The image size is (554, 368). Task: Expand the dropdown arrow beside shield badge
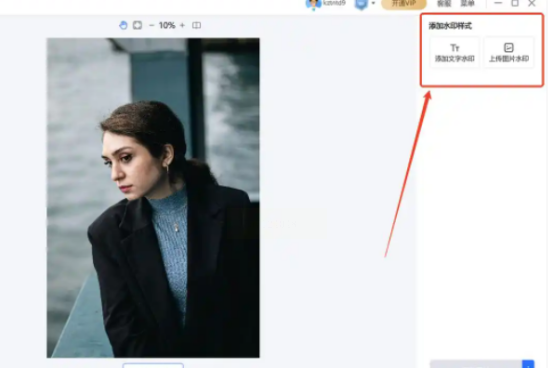click(373, 3)
